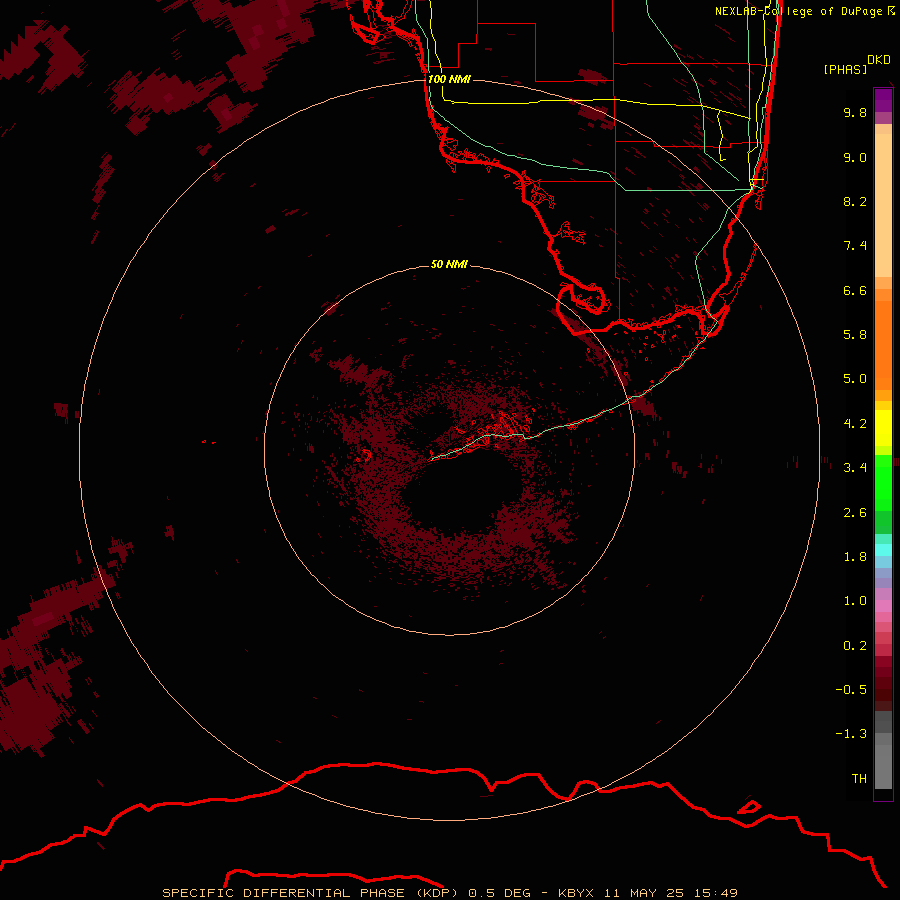Select the bright green segment of the color bar
The height and width of the screenshot is (900, 900).
pyautogui.click(x=883, y=483)
